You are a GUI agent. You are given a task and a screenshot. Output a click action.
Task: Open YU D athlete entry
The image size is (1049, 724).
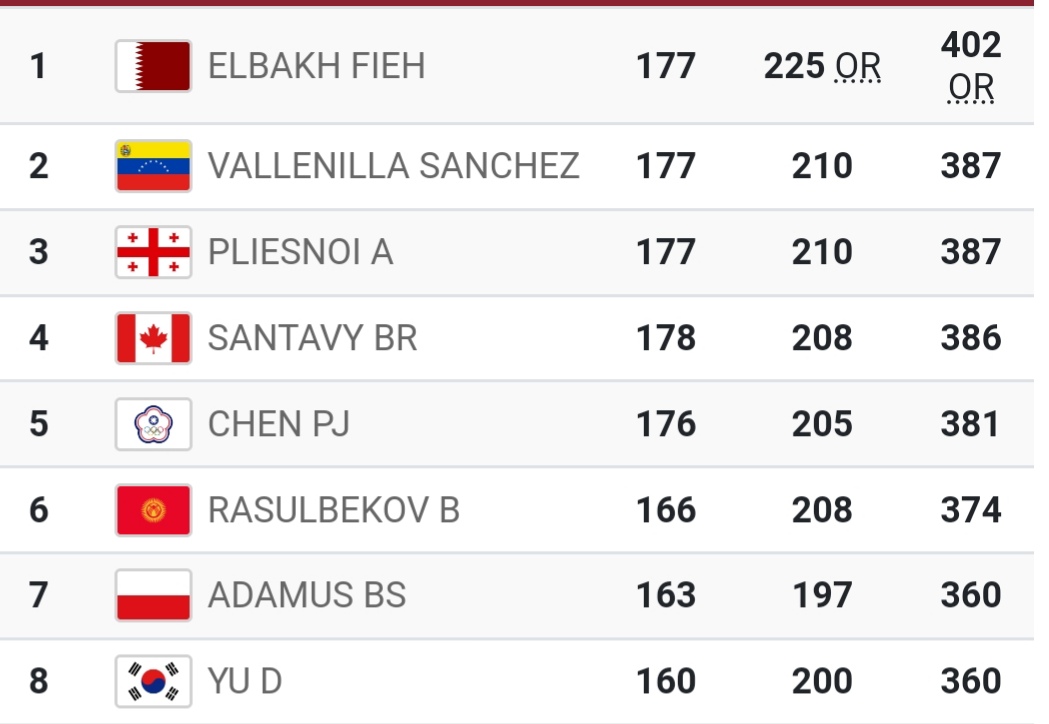click(244, 681)
